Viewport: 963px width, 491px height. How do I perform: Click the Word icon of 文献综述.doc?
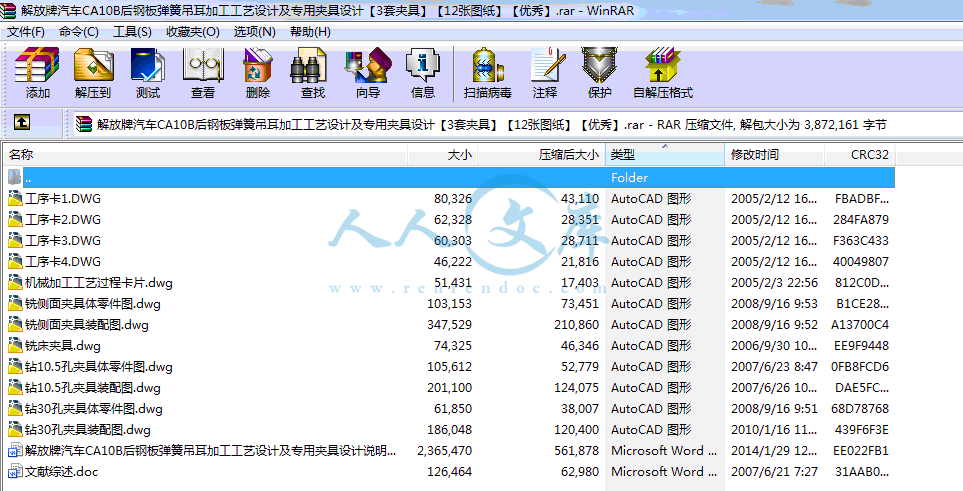[x=15, y=471]
